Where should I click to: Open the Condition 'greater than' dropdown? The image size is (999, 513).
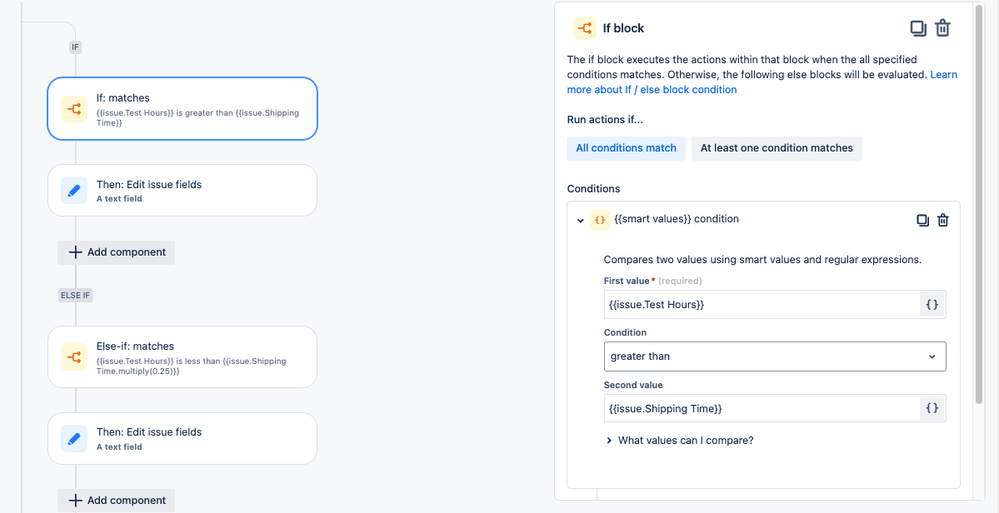(775, 357)
